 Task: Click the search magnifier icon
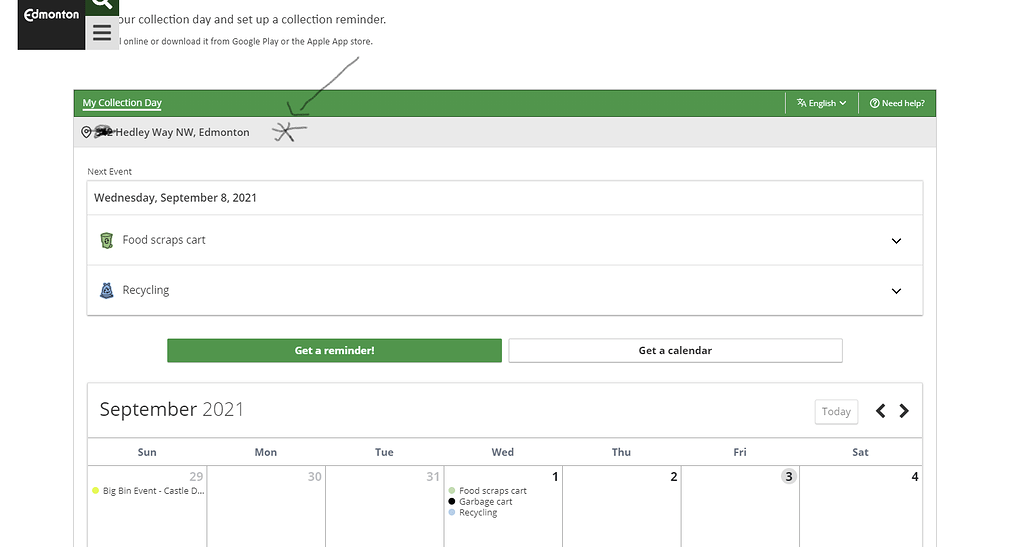tap(102, 5)
